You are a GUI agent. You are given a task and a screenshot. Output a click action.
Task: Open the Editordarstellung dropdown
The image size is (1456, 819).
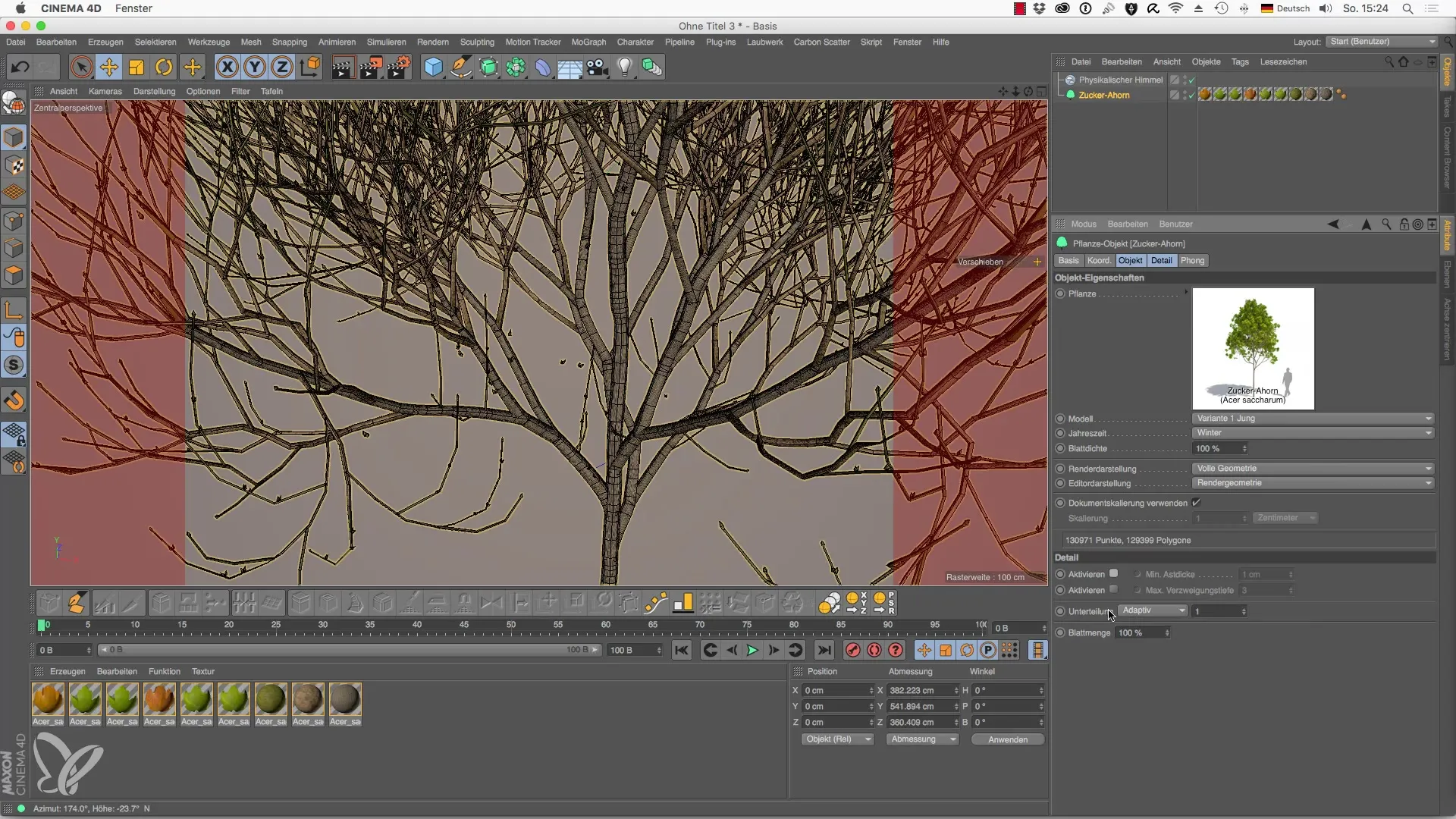(x=1313, y=483)
